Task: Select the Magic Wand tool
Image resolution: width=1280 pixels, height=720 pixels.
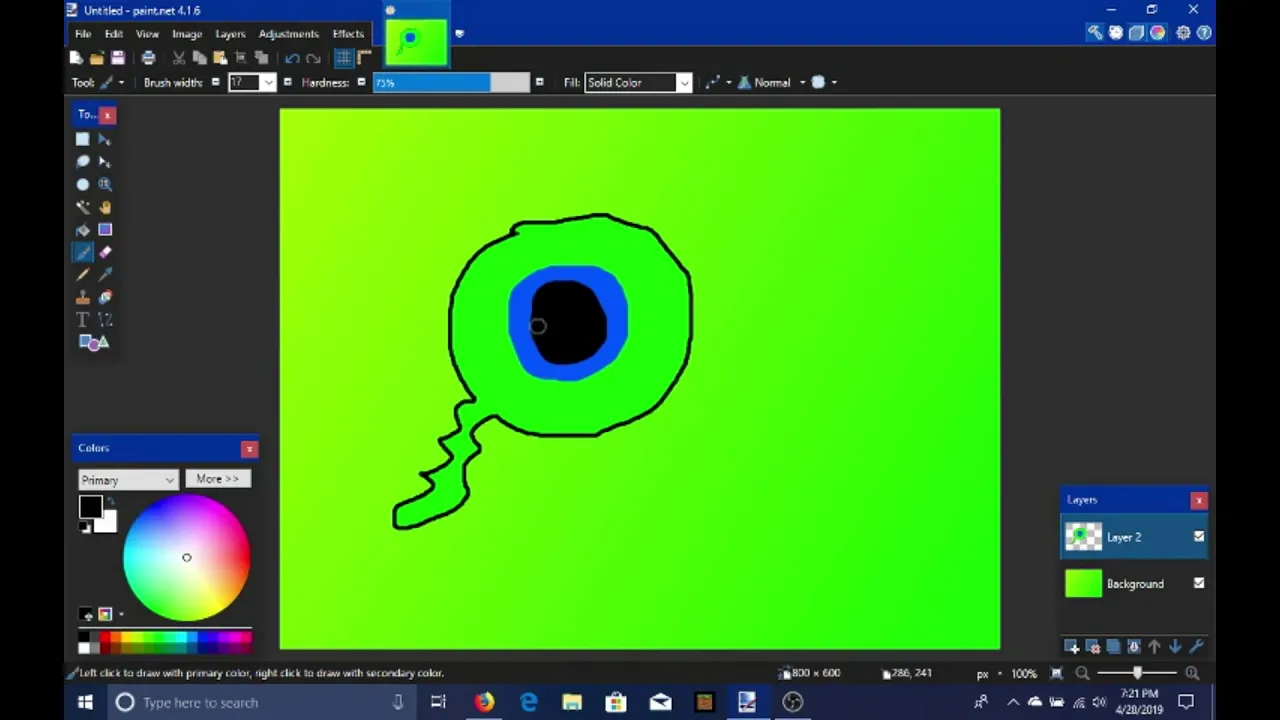Action: coord(83,207)
